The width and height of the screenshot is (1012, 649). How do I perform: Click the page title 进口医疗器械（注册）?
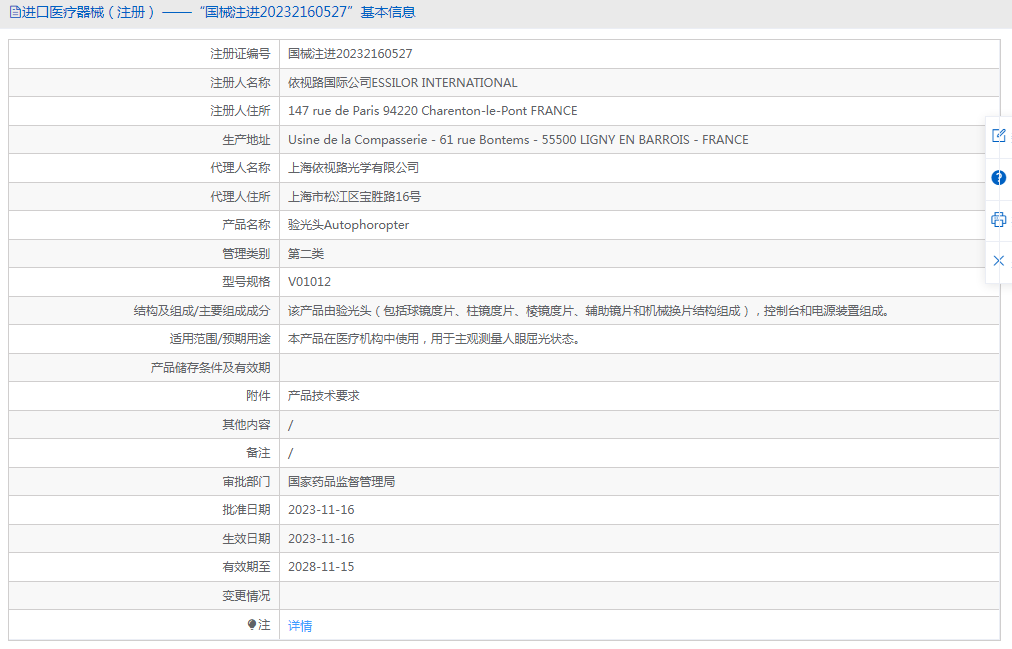pyautogui.click(x=88, y=12)
